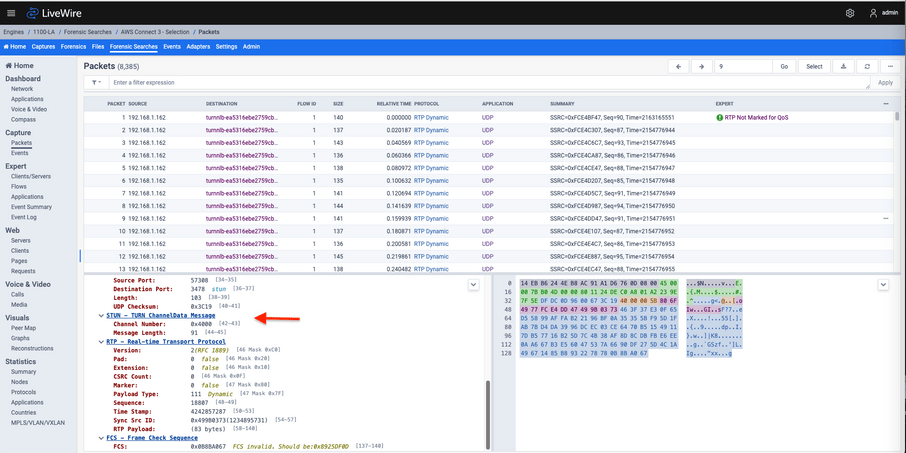This screenshot has height=453, width=906.
Task: Open the Packets toolbar more-options button
Action: point(890,66)
